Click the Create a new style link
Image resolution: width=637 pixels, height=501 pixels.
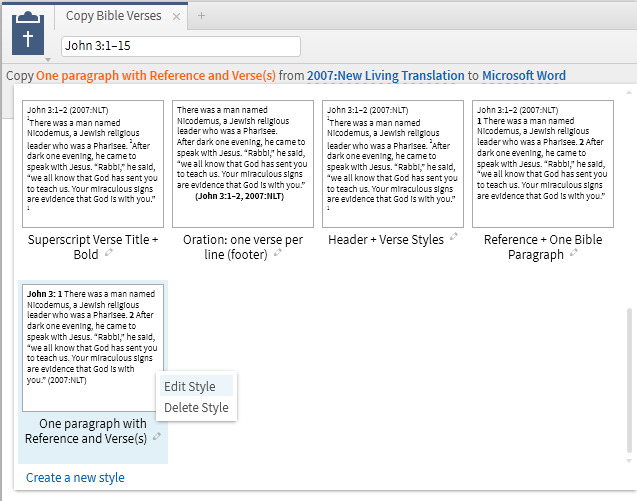(75, 477)
